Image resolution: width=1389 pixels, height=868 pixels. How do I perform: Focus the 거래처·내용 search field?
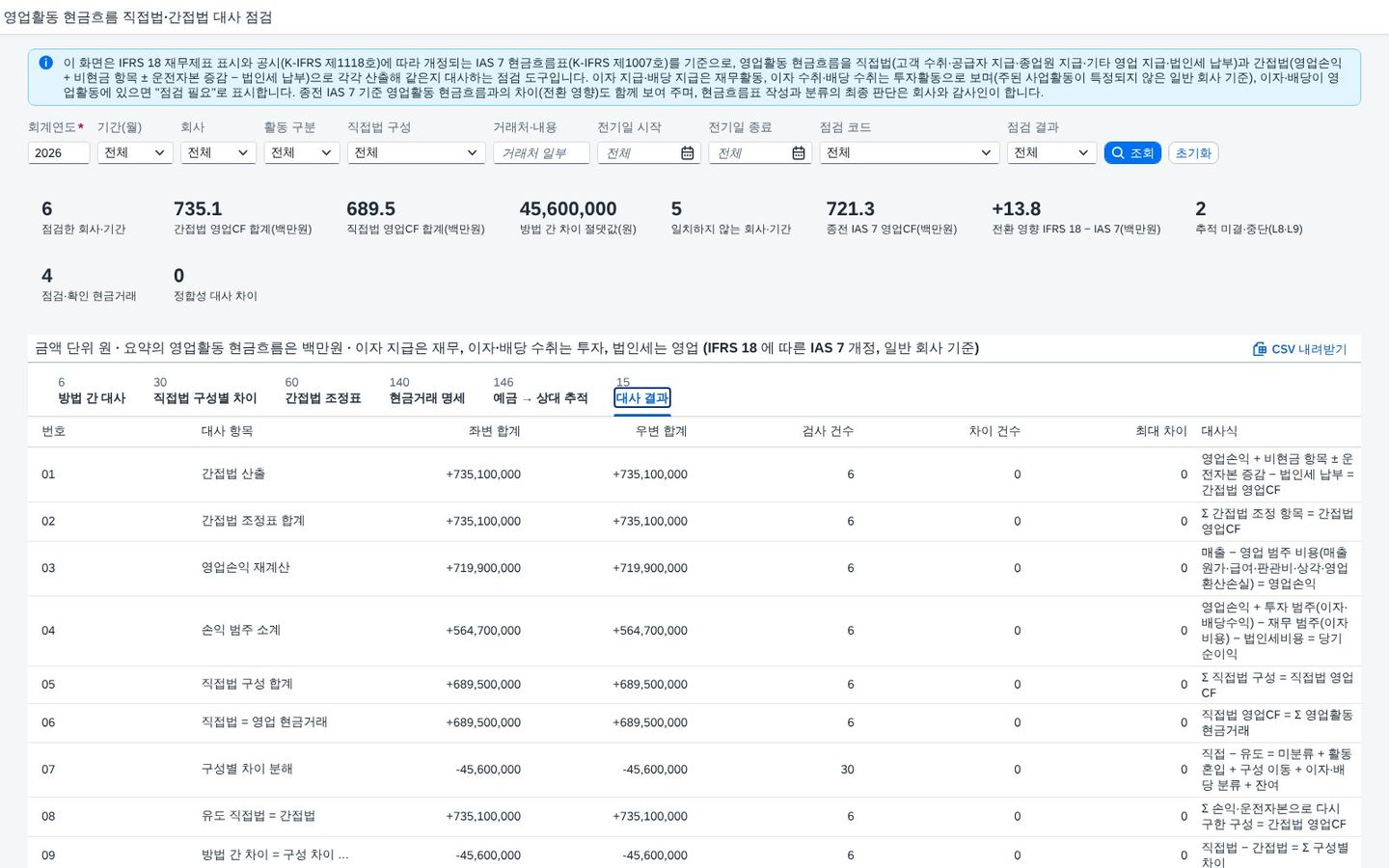[x=541, y=152]
